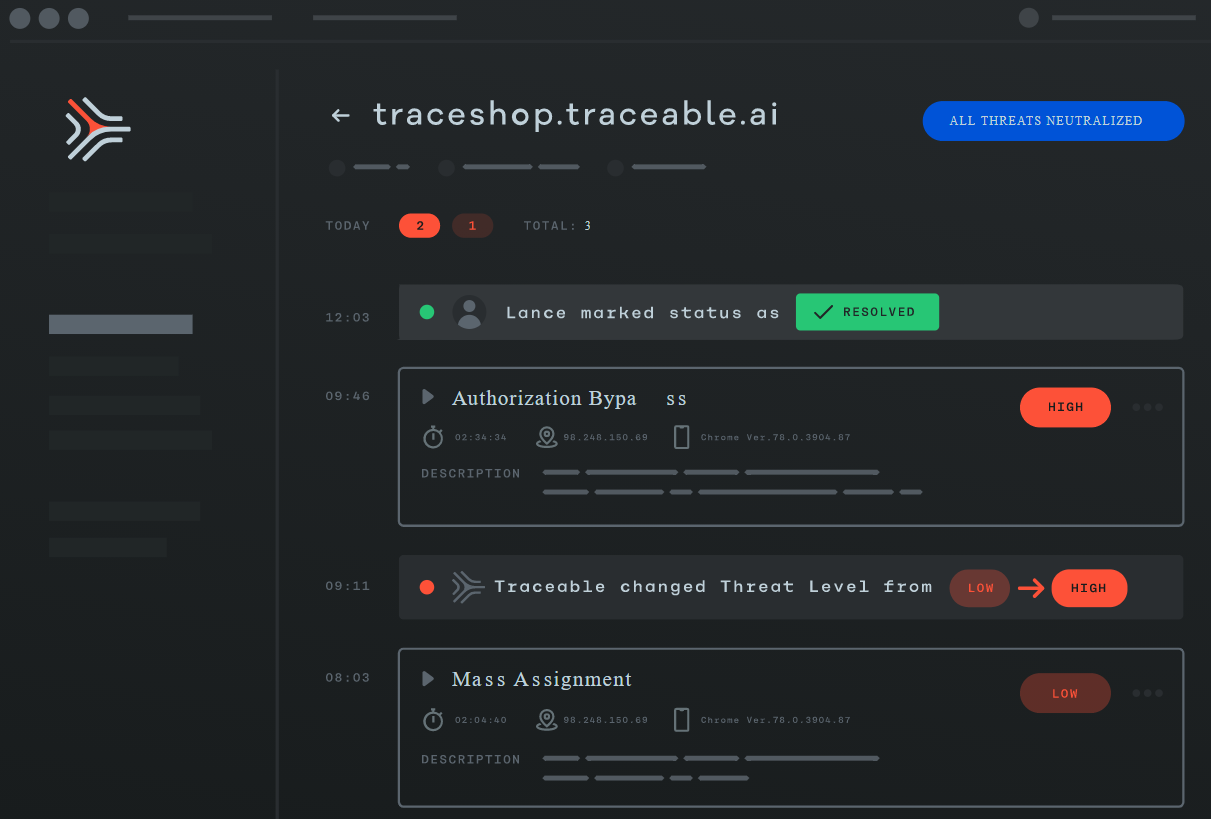Click the location pin icon in Authorization Bypass

tap(546, 437)
